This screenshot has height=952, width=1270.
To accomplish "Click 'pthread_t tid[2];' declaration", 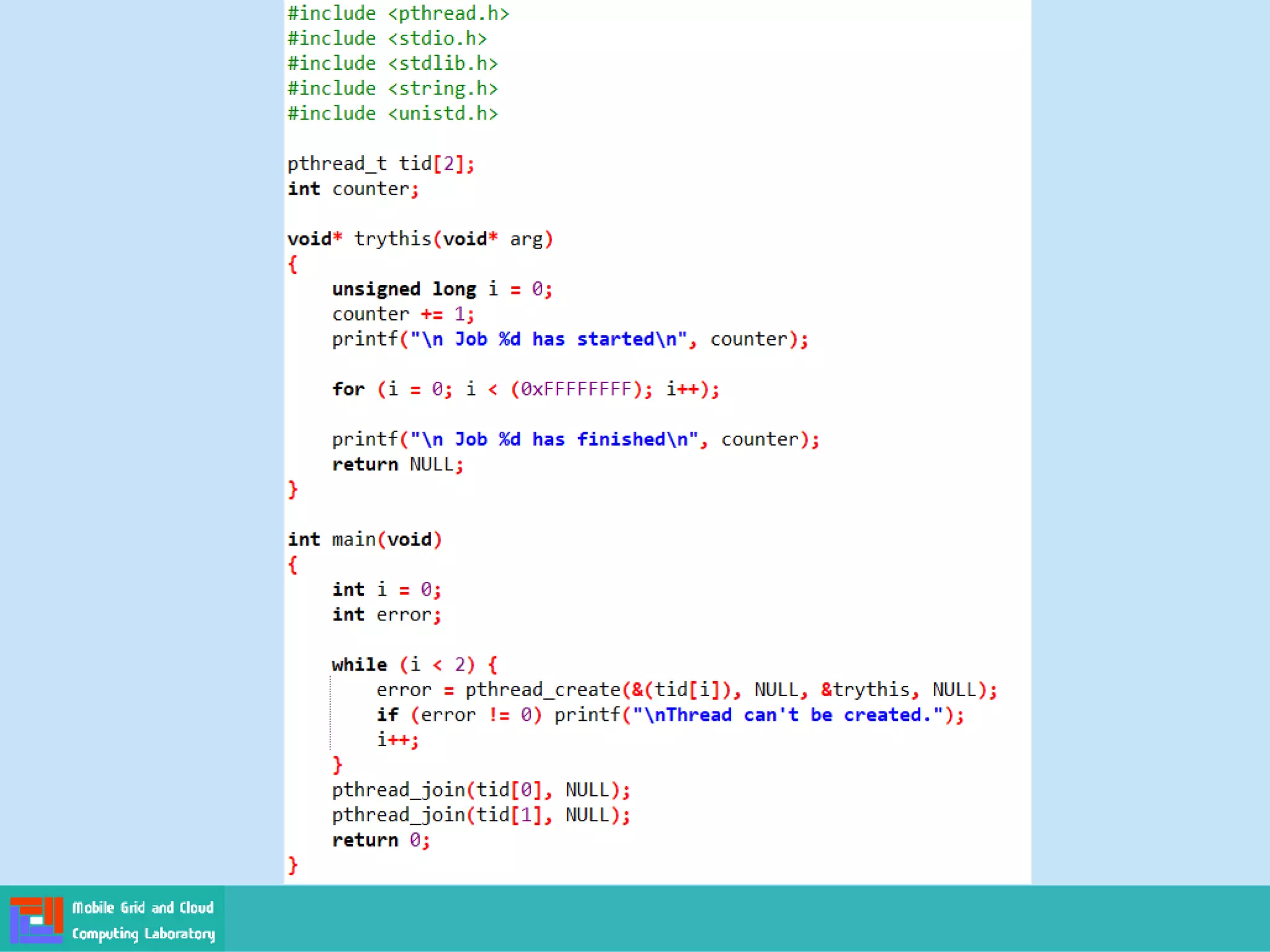I will 380,164.
